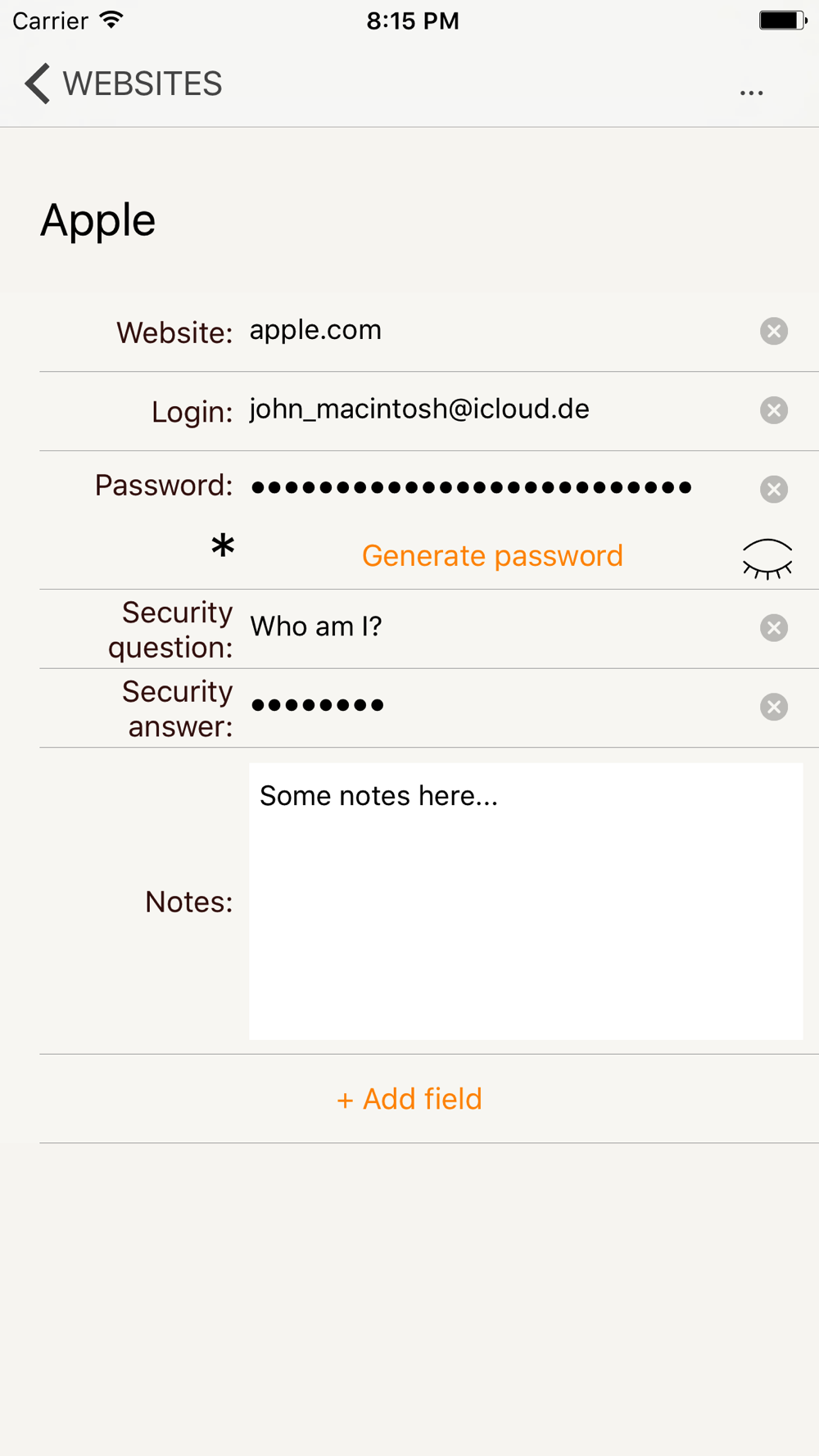Clear the Website field with its x icon
Image resolution: width=819 pixels, height=1456 pixels.
tap(774, 331)
